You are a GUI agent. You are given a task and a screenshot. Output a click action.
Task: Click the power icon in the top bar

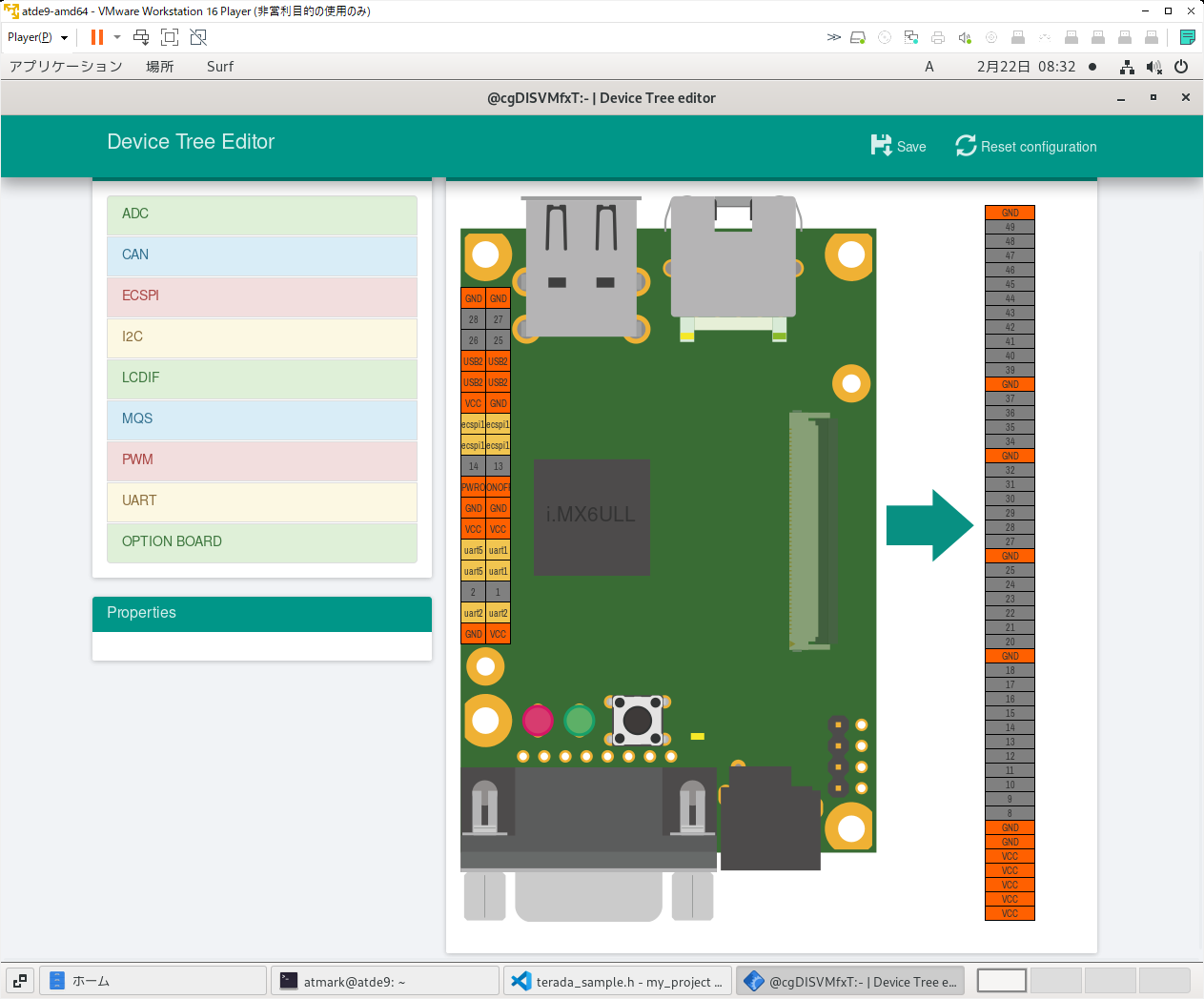tap(1182, 67)
